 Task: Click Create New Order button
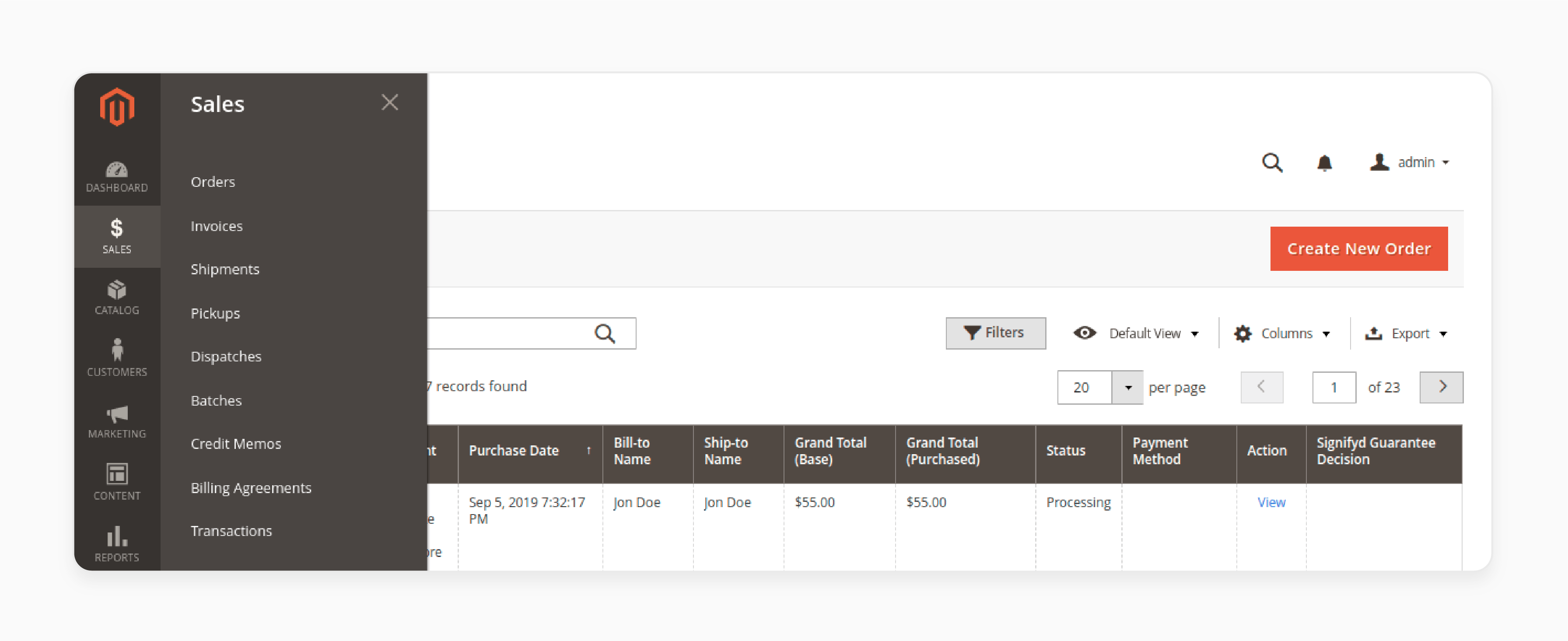[1358, 249]
